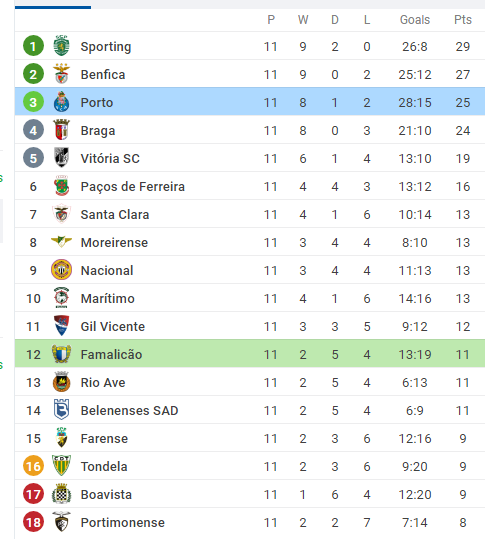This screenshot has width=488, height=539.
Task: Sort the table by Pts column
Action: 463,20
